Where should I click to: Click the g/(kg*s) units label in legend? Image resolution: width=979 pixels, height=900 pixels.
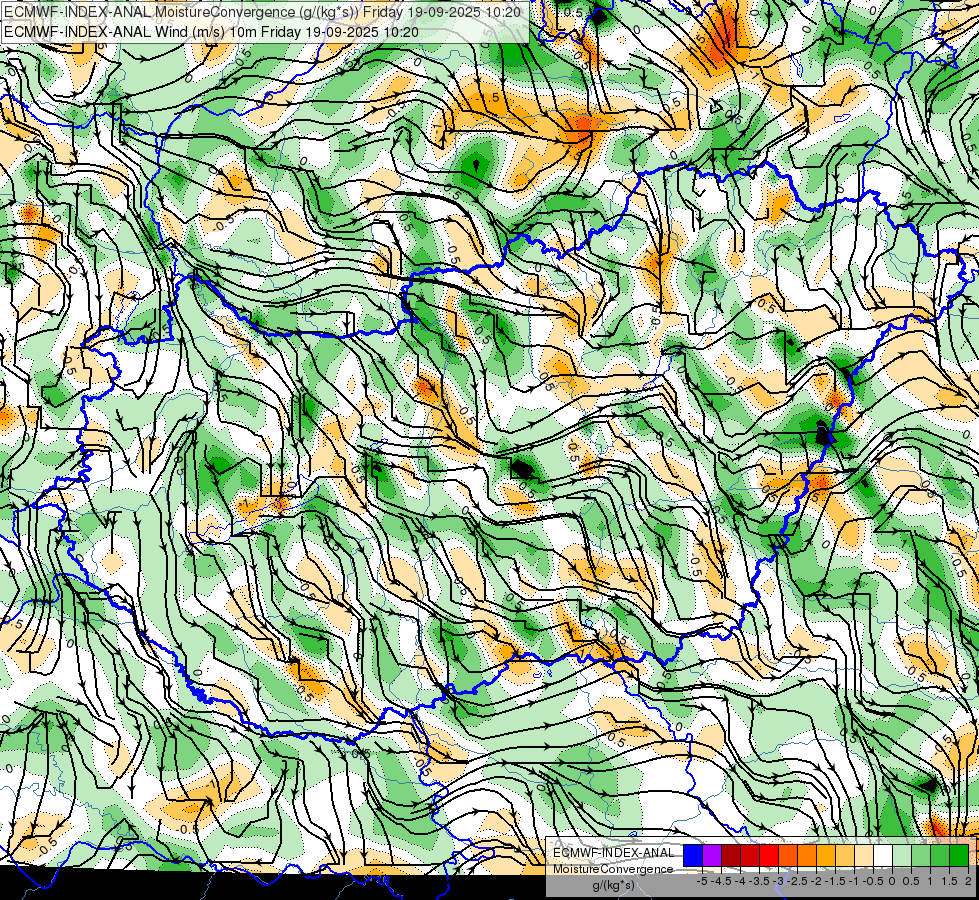point(613,886)
